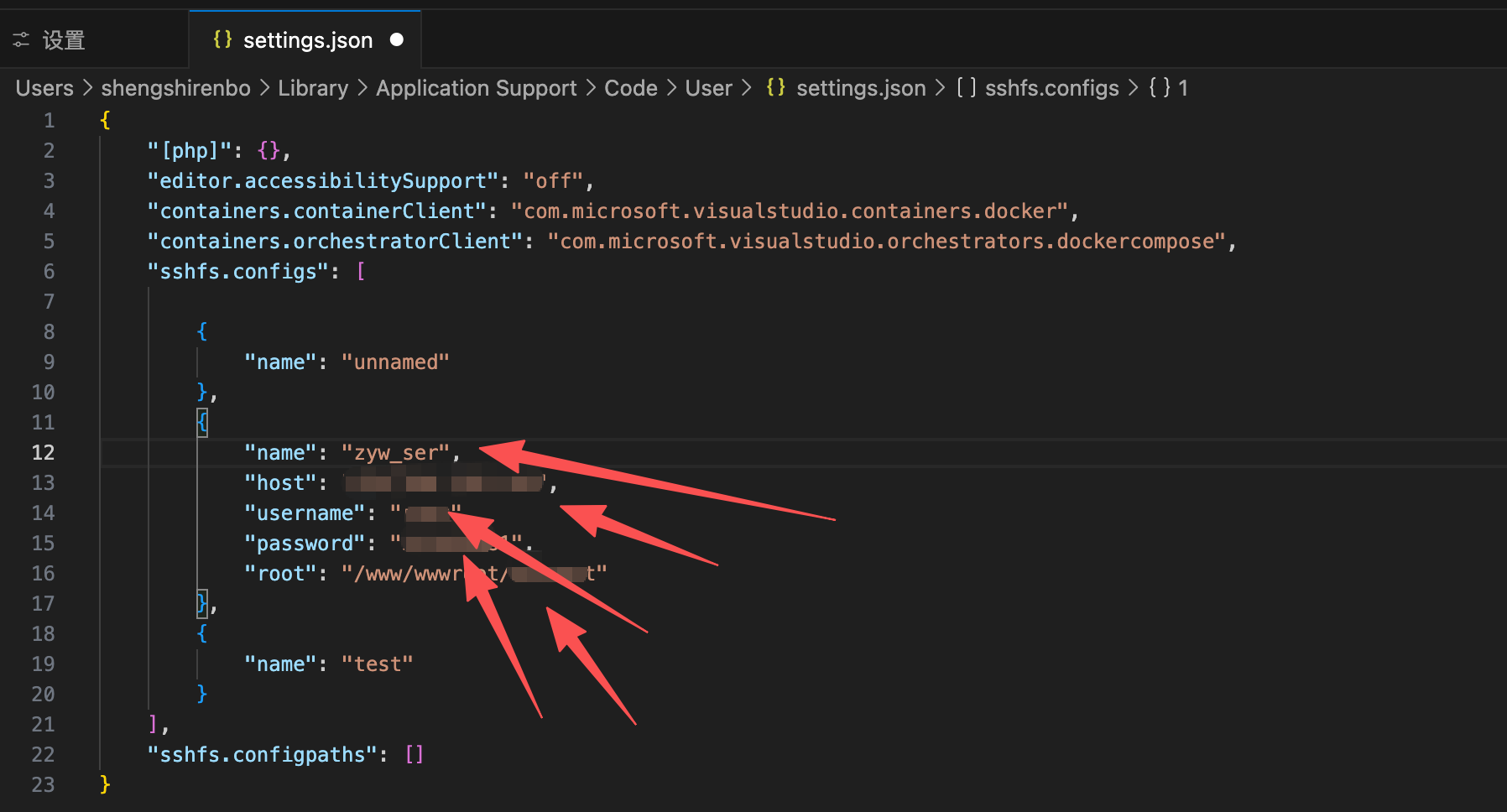Click the containers.docker string value
The image size is (1507, 812).
click(x=790, y=211)
